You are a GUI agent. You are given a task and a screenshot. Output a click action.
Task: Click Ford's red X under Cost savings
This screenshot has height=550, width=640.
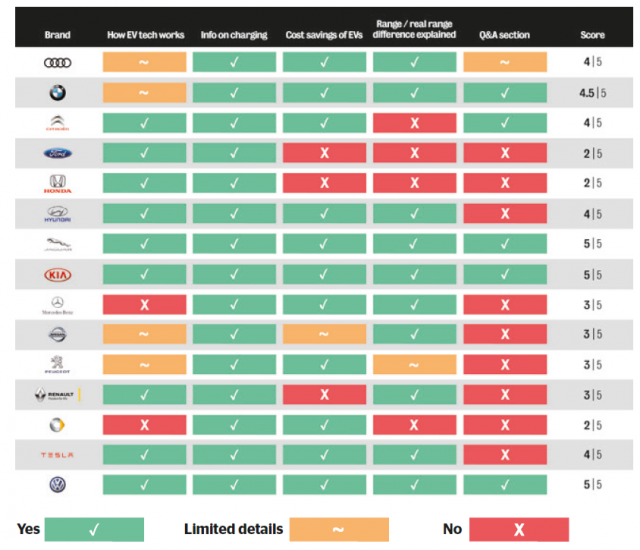[323, 154]
